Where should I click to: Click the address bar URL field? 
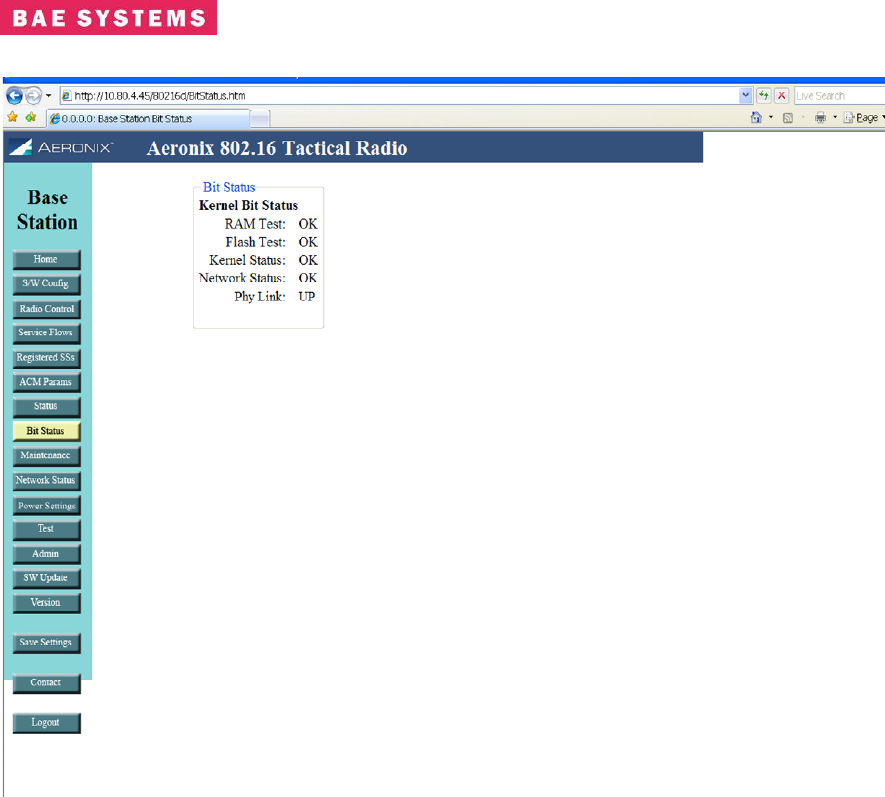click(x=400, y=95)
